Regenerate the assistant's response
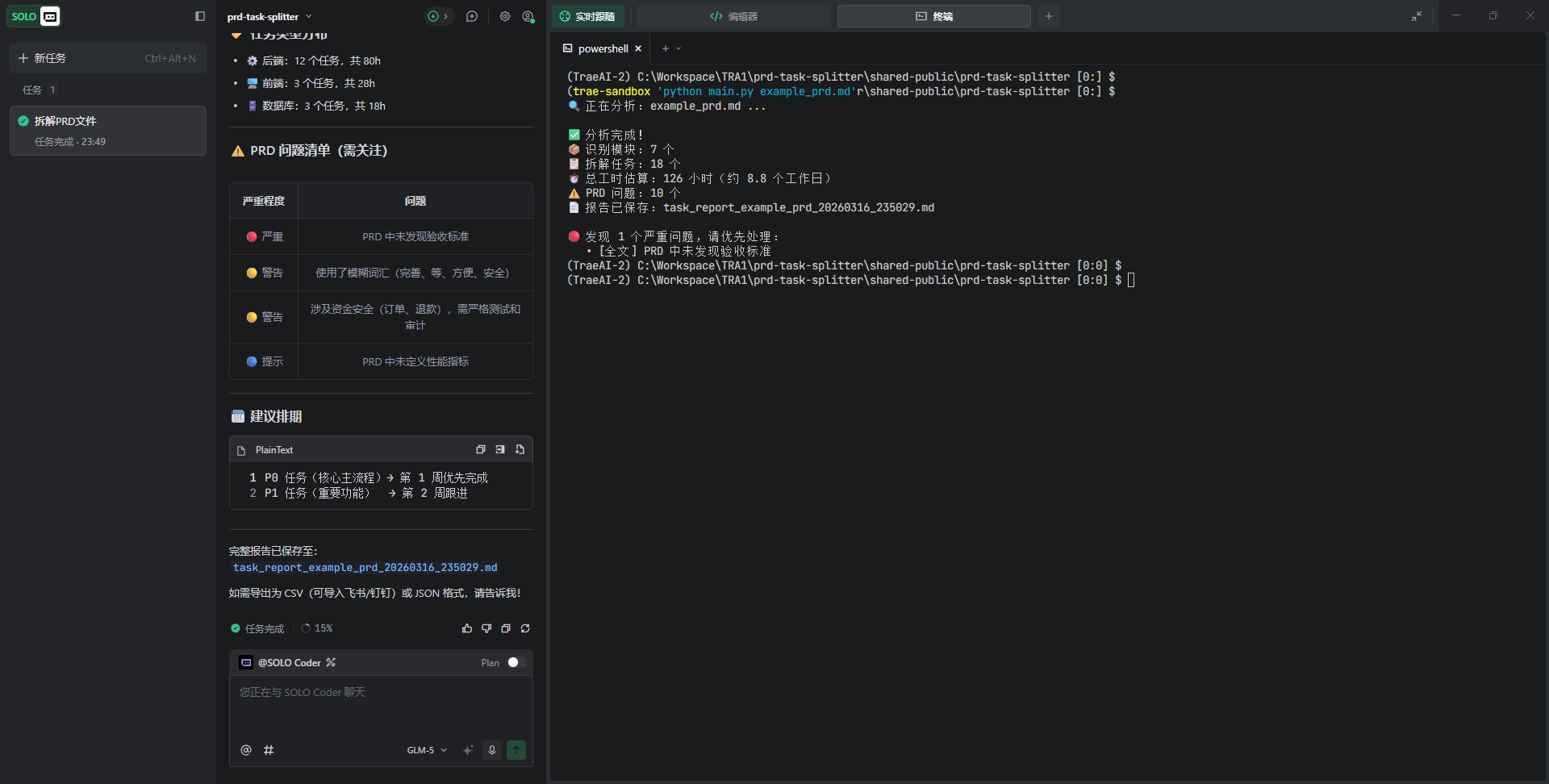Screen dimensions: 1549x784 (x=525, y=628)
